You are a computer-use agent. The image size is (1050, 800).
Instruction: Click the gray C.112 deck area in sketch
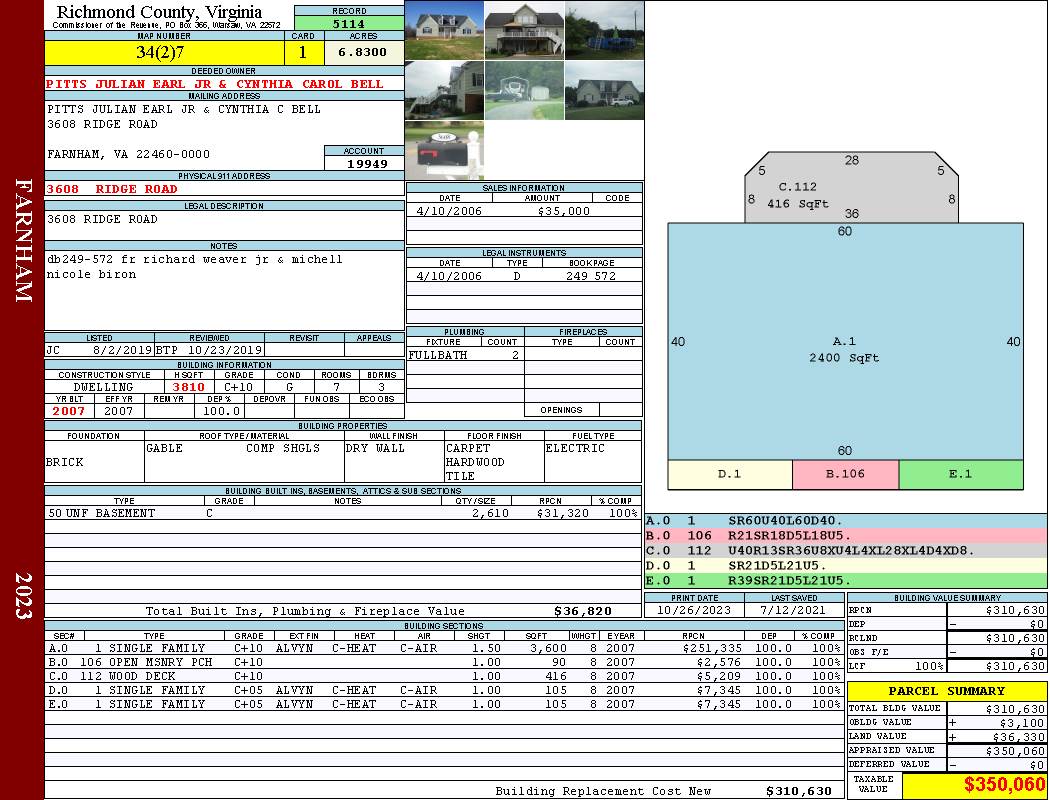click(x=851, y=190)
